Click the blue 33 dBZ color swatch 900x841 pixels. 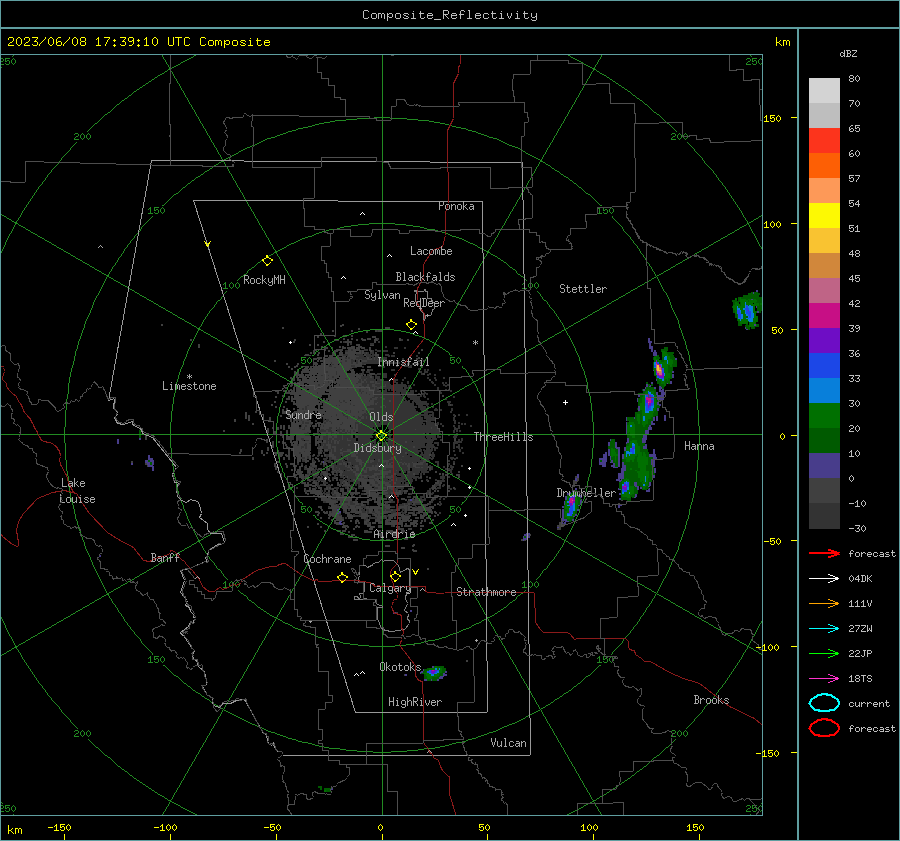(x=824, y=365)
